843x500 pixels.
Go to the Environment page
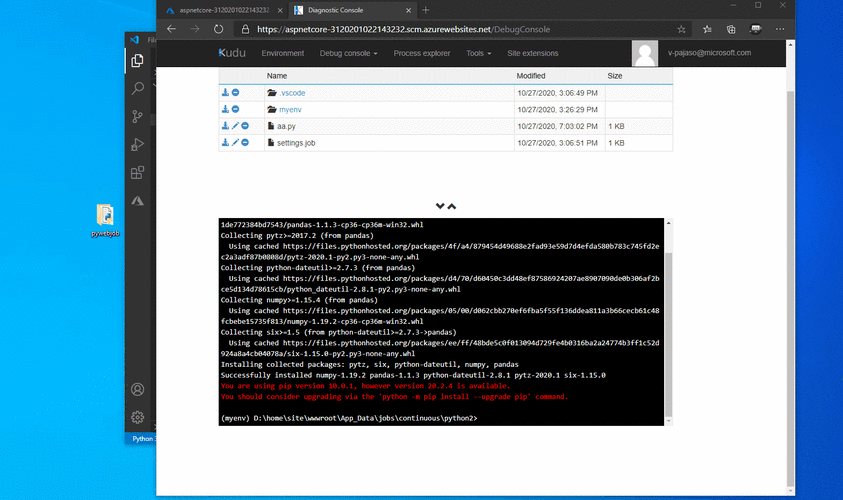pyautogui.click(x=285, y=53)
